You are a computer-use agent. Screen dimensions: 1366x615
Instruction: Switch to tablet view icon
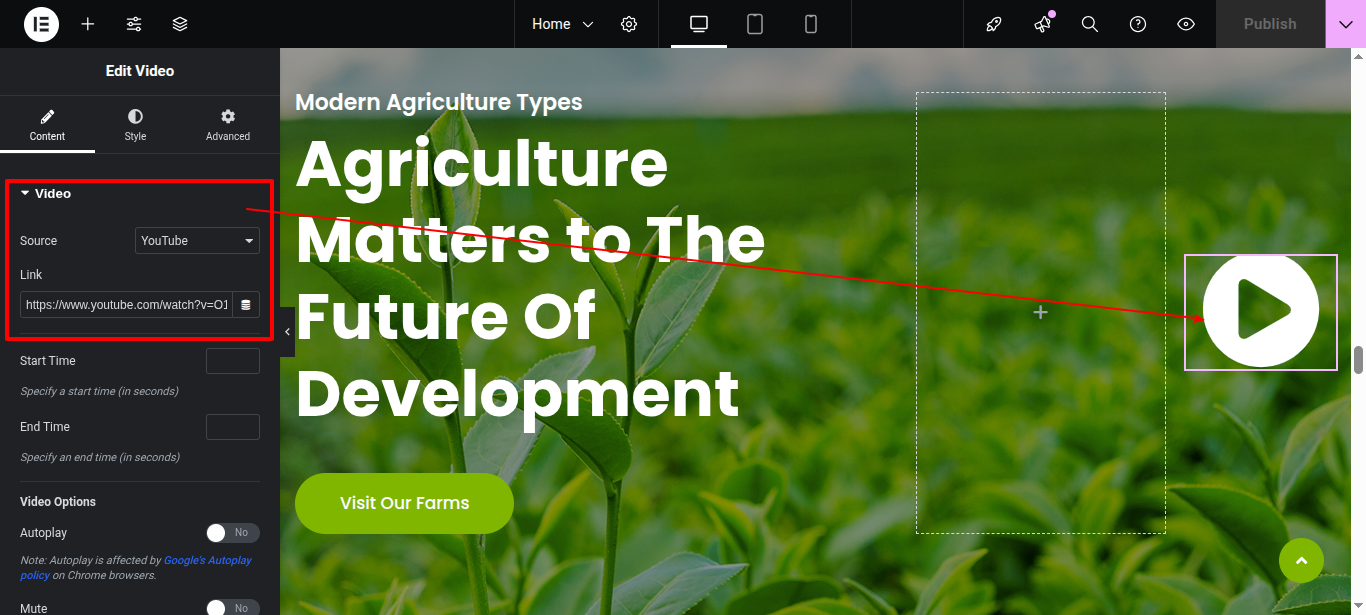point(755,24)
